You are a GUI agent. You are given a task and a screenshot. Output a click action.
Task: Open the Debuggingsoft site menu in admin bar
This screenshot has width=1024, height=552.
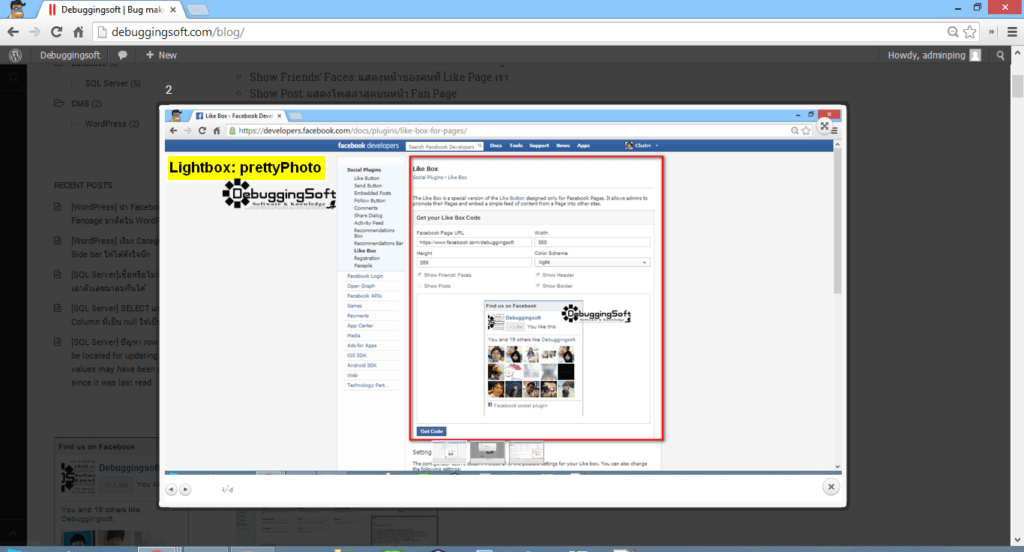coord(70,56)
